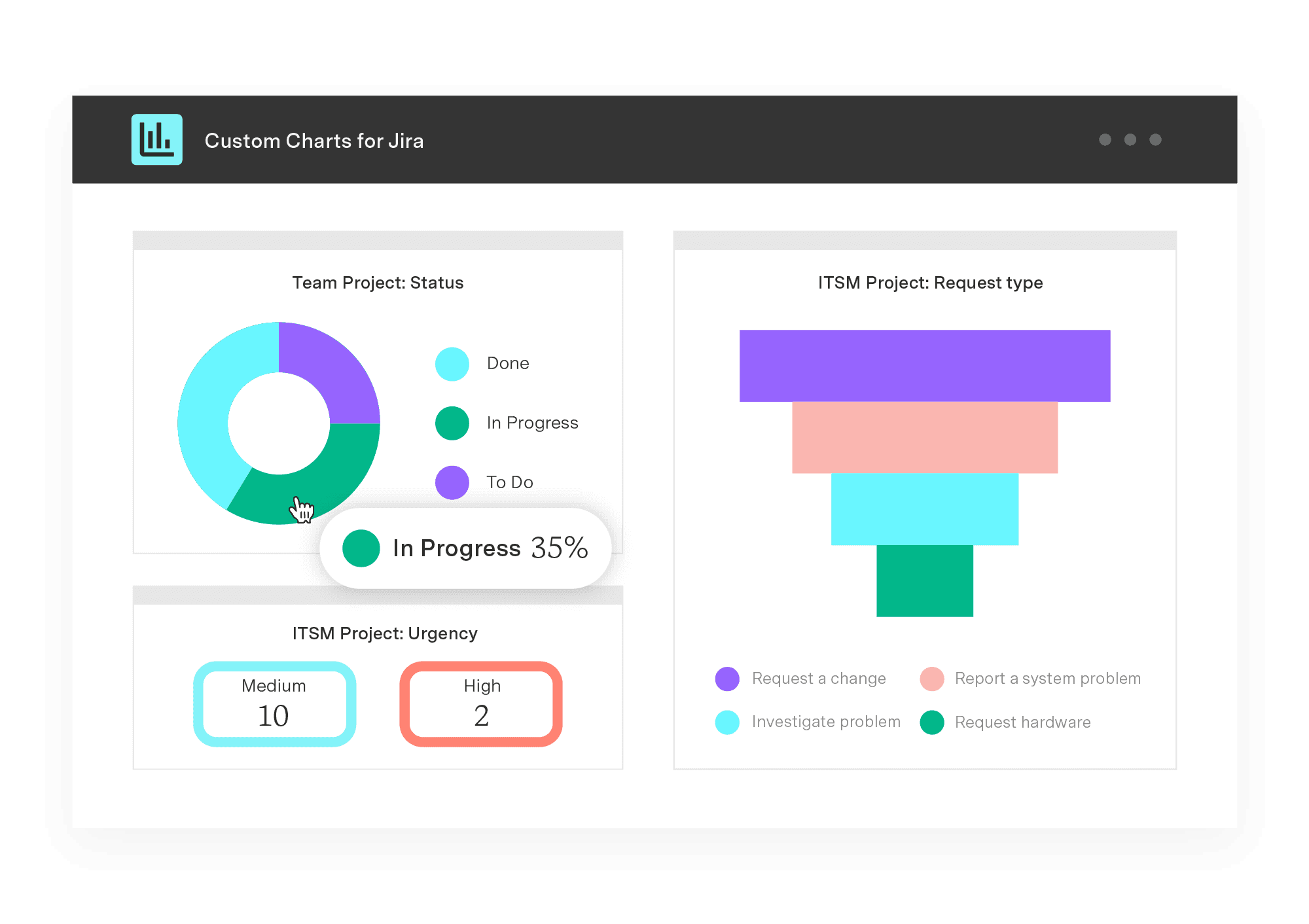The height and width of the screenshot is (924, 1309).
Task: Toggle Investigate problem legend dot
Action: click(x=727, y=722)
